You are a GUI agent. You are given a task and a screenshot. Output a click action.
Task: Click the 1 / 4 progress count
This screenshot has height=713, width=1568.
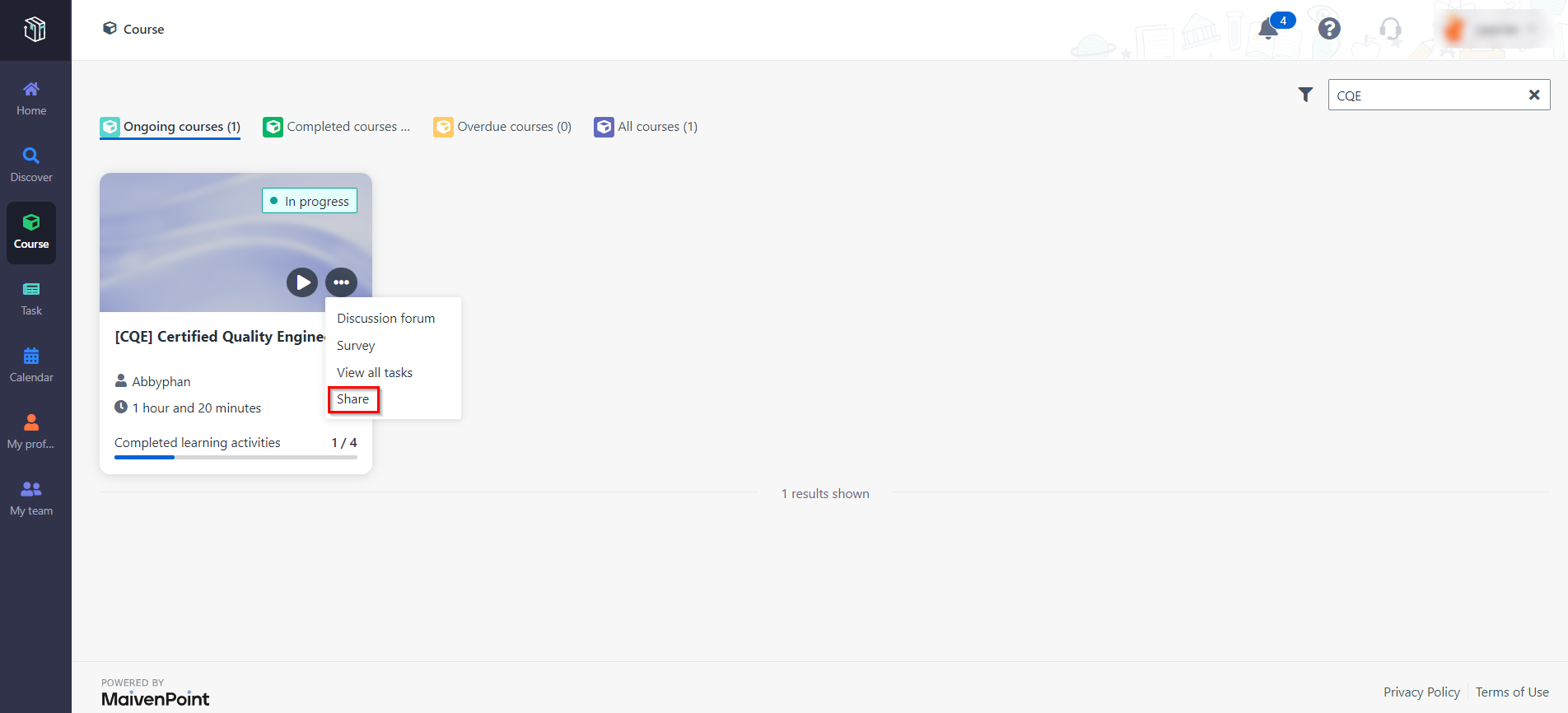click(344, 443)
